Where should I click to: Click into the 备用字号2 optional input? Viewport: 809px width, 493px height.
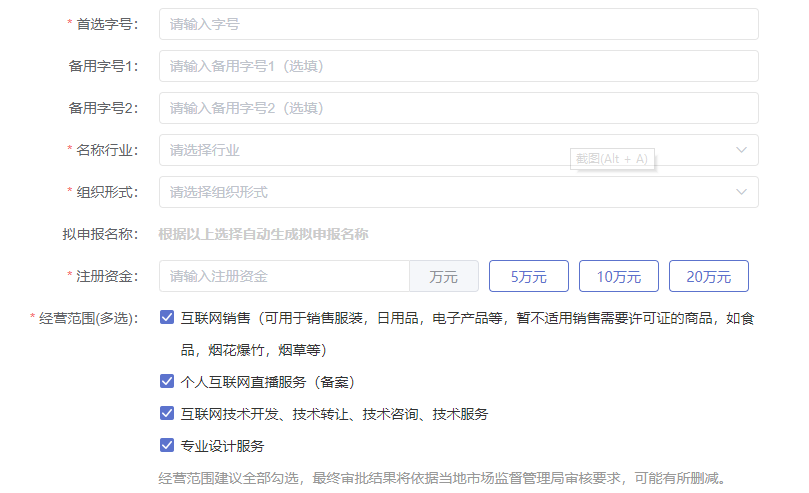(458, 108)
